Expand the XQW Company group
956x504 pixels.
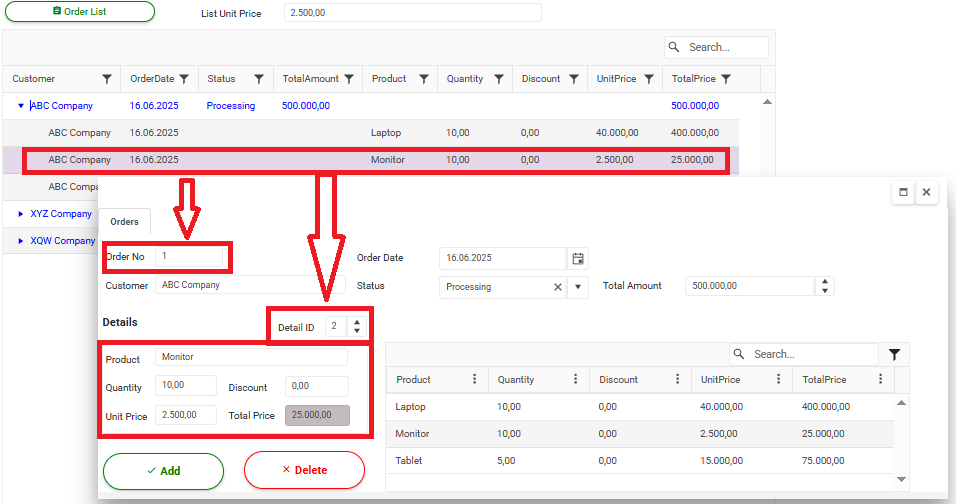click(21, 241)
